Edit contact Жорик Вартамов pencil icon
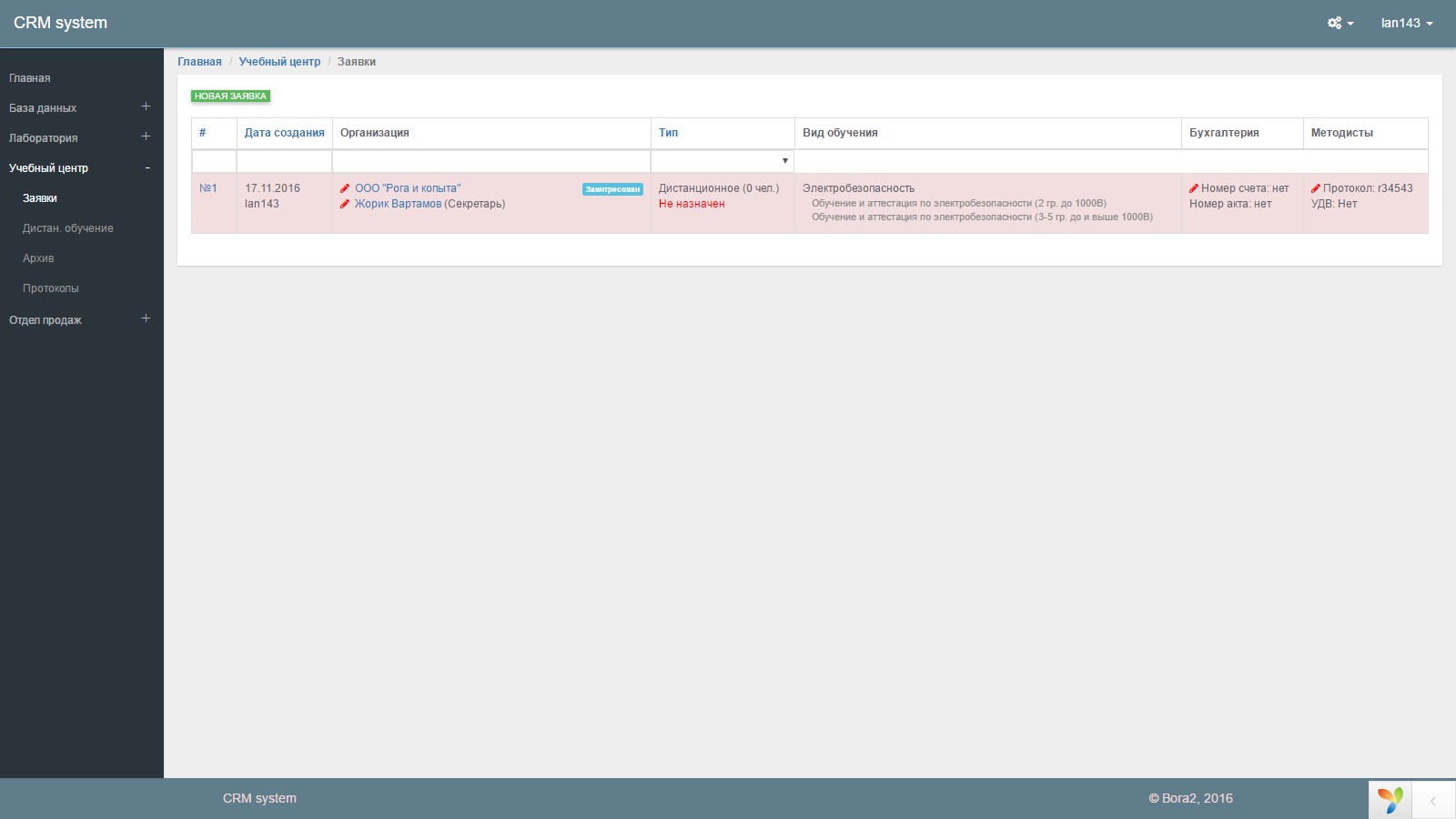Viewport: 1456px width, 819px height. coord(345,204)
